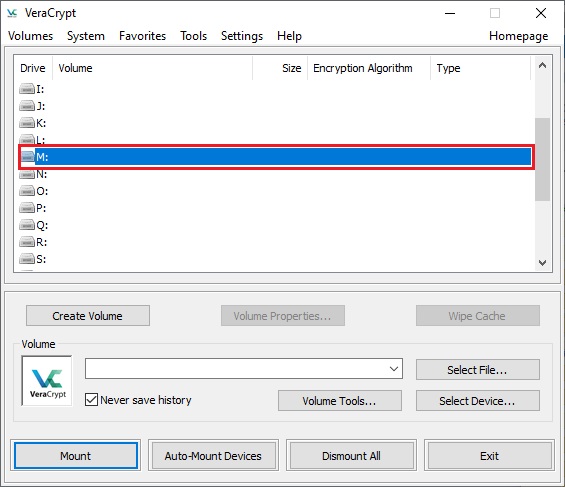The height and width of the screenshot is (487, 565).
Task: Select the Q: drive icon
Action: (27, 225)
